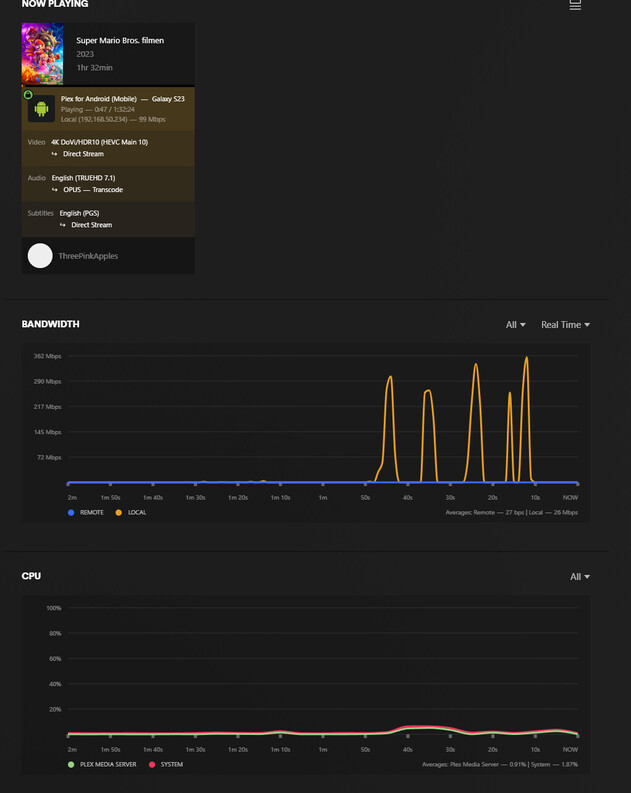Click the Audio English (TRUEHD 7.1) text

point(83,178)
